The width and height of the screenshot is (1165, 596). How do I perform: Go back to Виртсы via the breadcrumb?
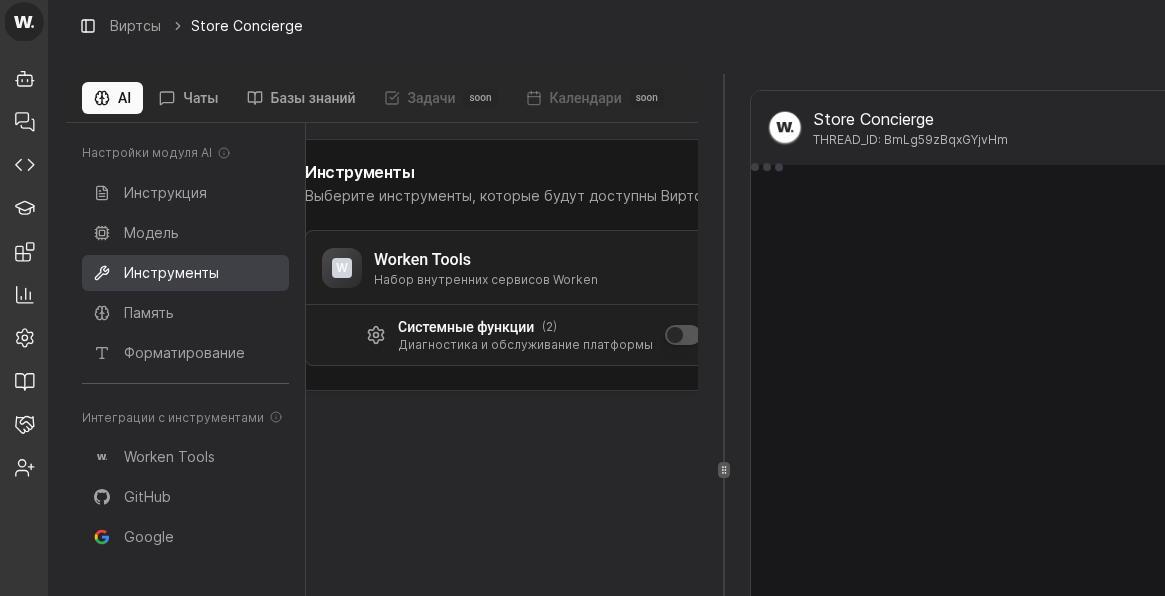pyautogui.click(x=135, y=26)
